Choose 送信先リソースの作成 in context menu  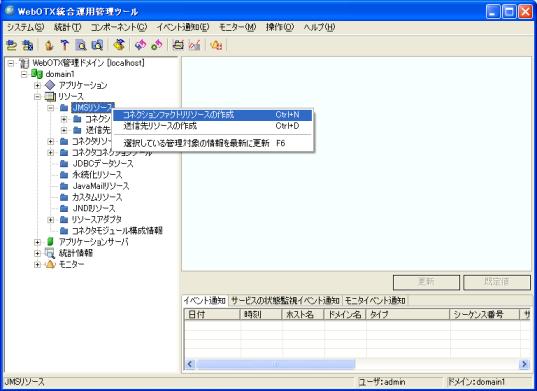212,126
